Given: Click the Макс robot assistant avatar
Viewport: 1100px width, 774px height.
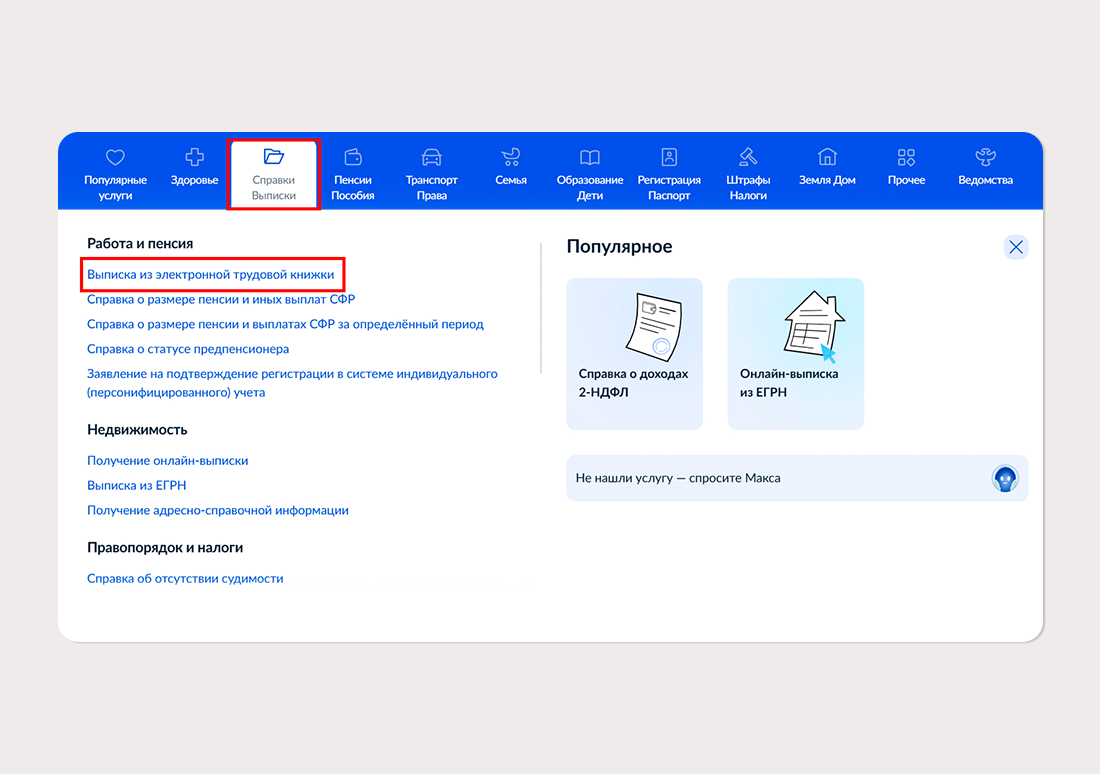Looking at the screenshot, I should [x=1005, y=479].
